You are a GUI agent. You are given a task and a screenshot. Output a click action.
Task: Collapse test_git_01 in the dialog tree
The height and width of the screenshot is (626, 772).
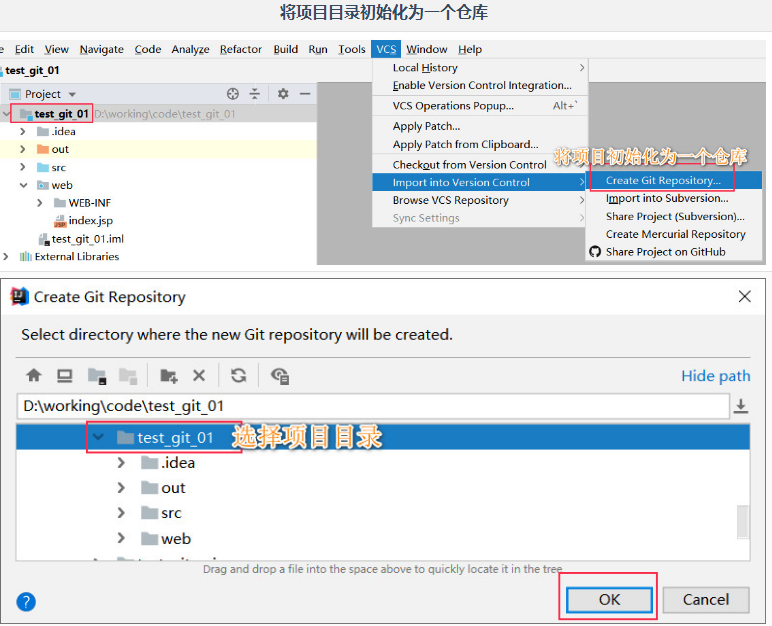(x=98, y=437)
